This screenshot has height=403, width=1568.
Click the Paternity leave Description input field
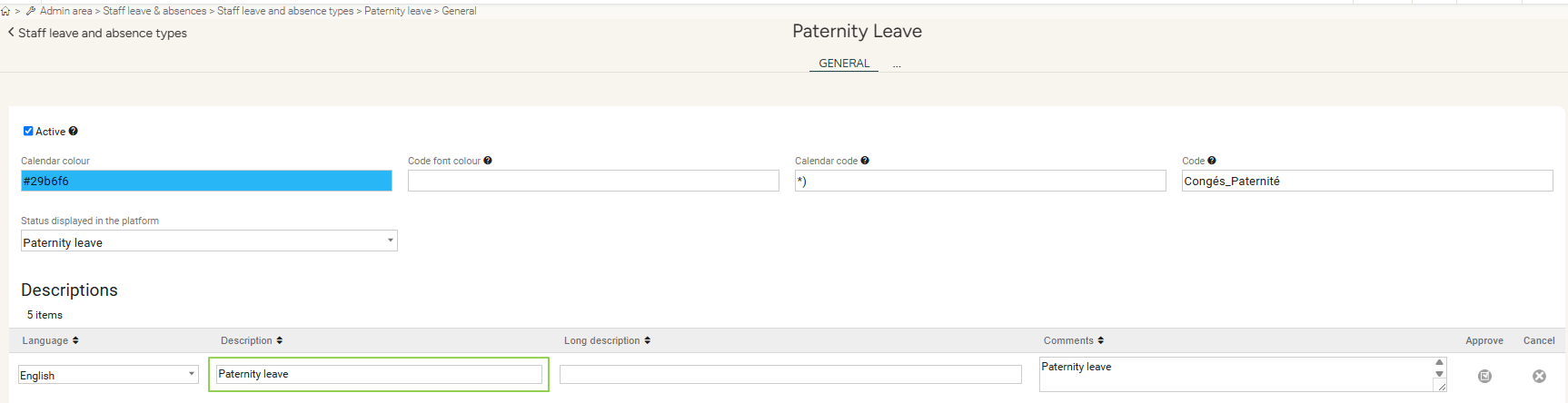click(x=379, y=374)
